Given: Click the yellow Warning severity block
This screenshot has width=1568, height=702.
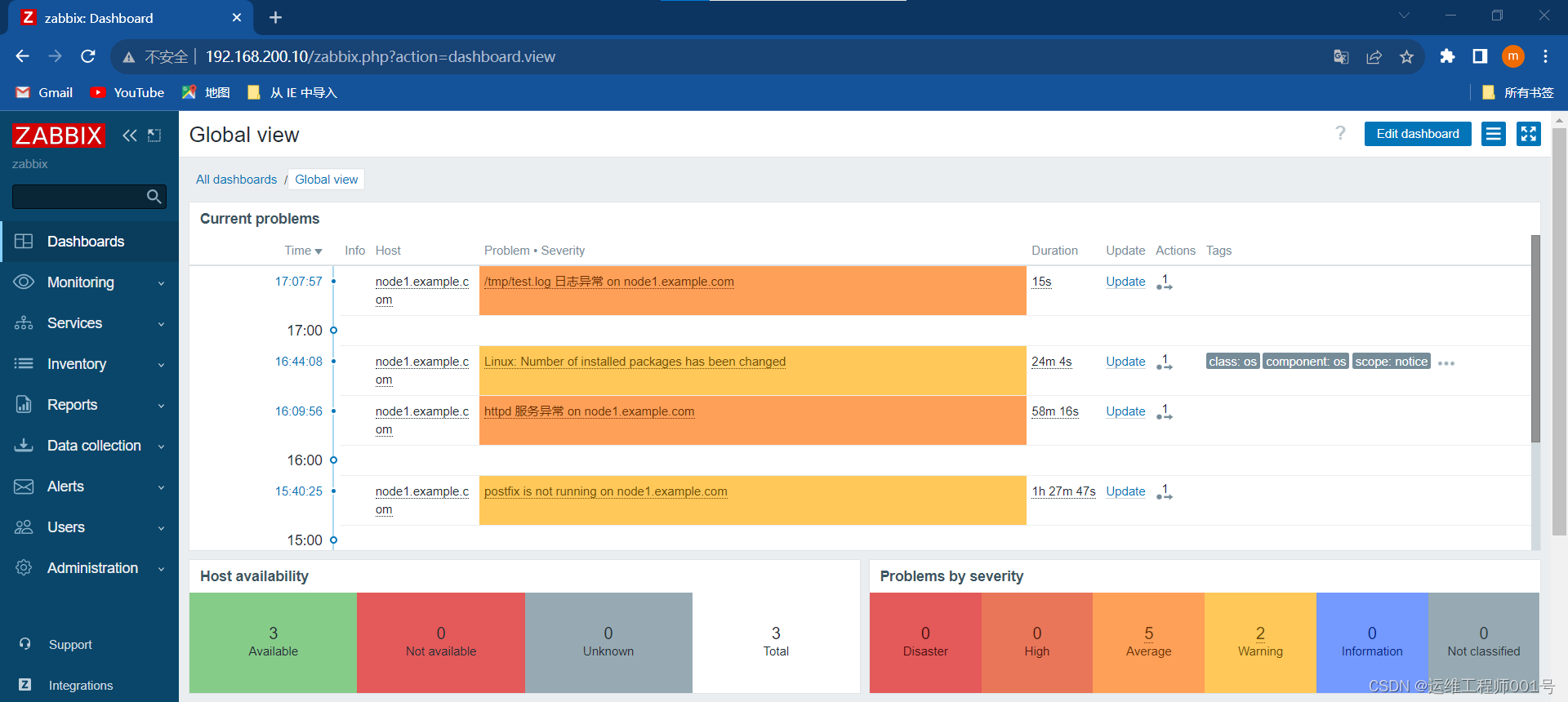Looking at the screenshot, I should tap(1260, 642).
